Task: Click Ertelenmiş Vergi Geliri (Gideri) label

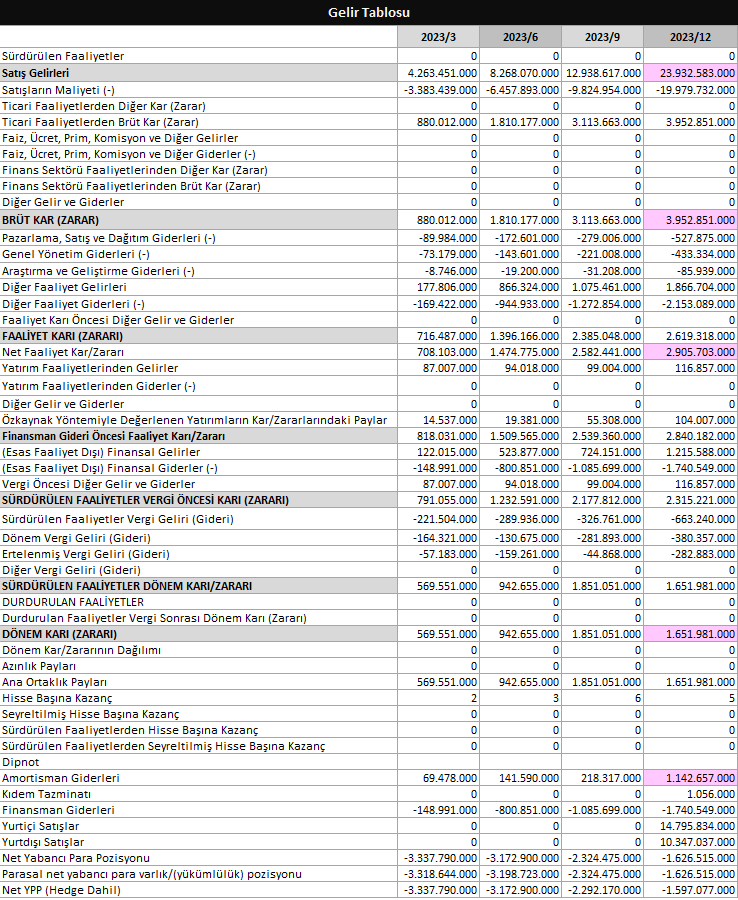Action: click(86, 554)
